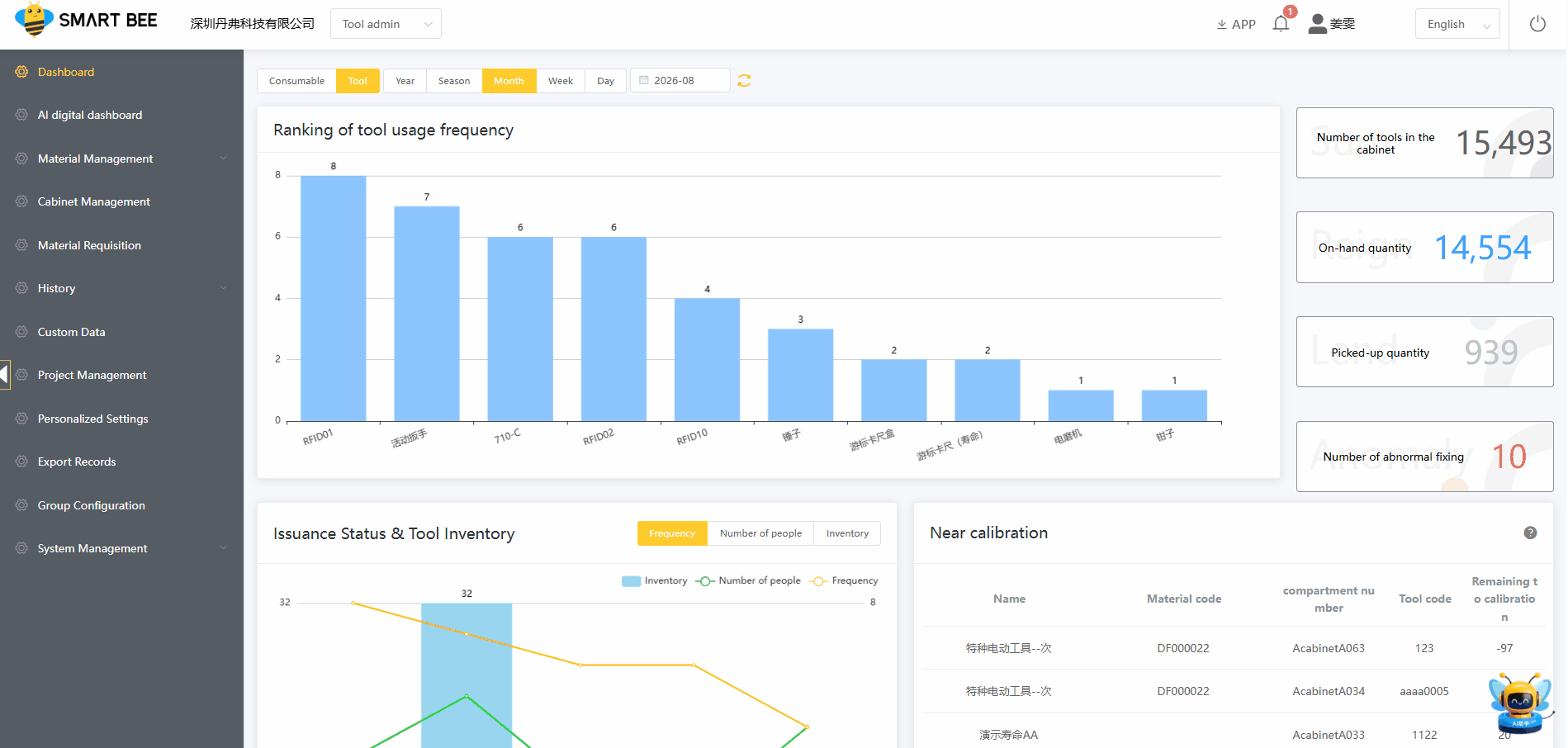Click the Number of abnormal fixing card

tap(1425, 457)
